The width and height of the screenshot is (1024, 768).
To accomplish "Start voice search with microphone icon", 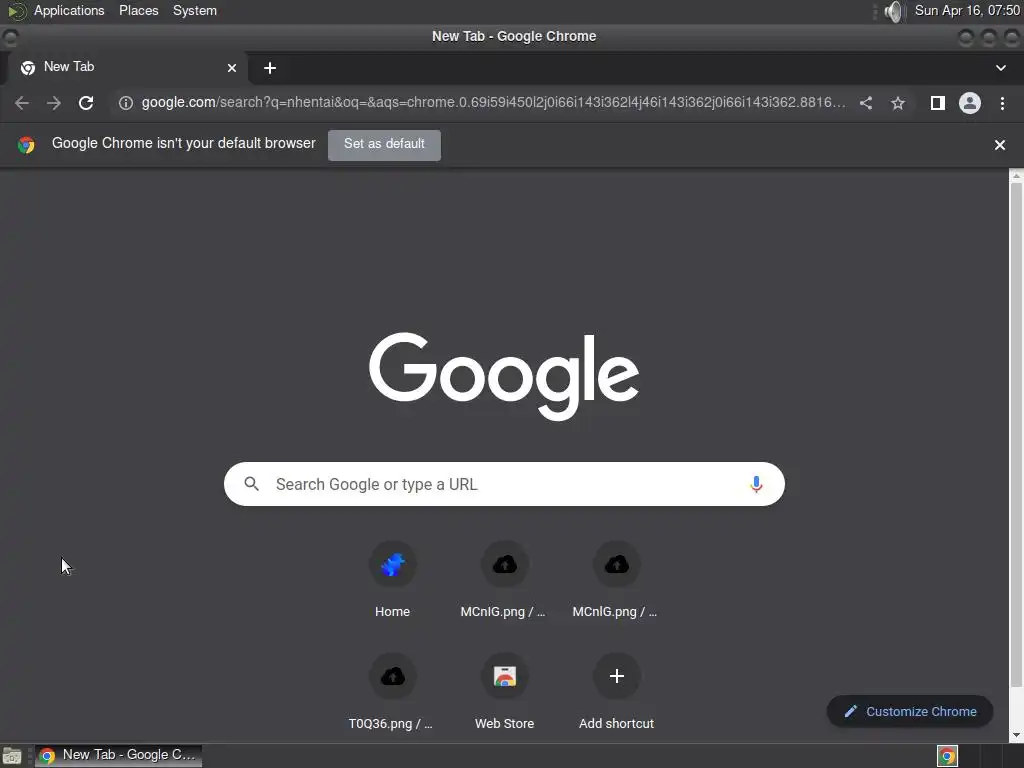I will click(756, 484).
